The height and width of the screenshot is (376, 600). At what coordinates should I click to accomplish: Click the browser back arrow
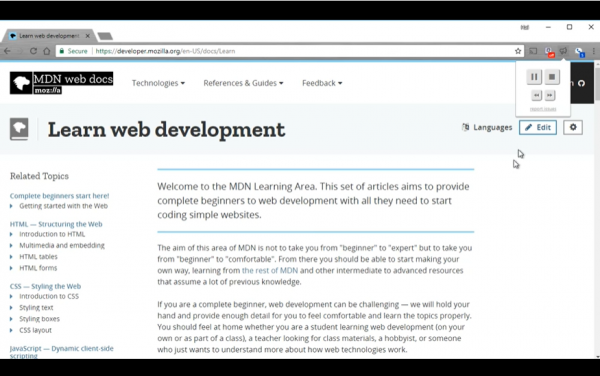(8, 51)
